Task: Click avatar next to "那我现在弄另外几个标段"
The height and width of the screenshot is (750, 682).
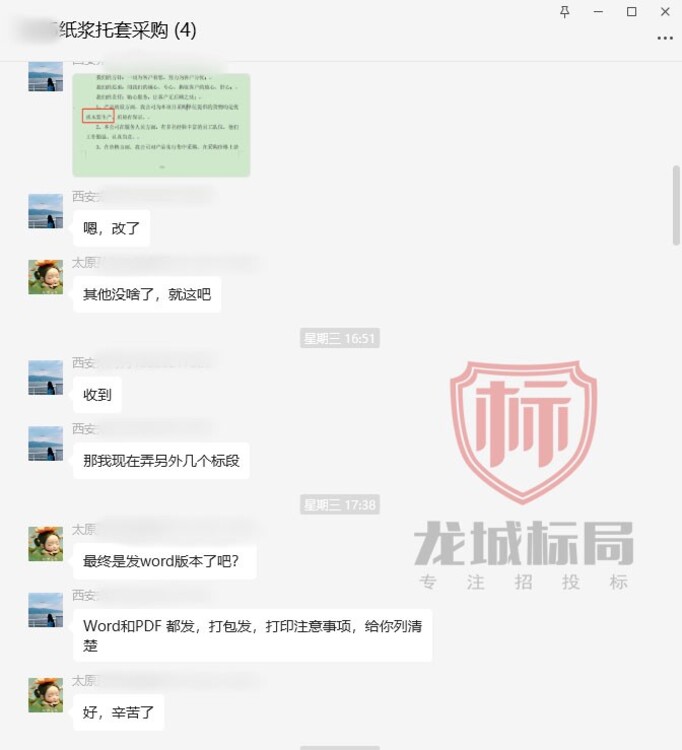Action: tap(45, 443)
